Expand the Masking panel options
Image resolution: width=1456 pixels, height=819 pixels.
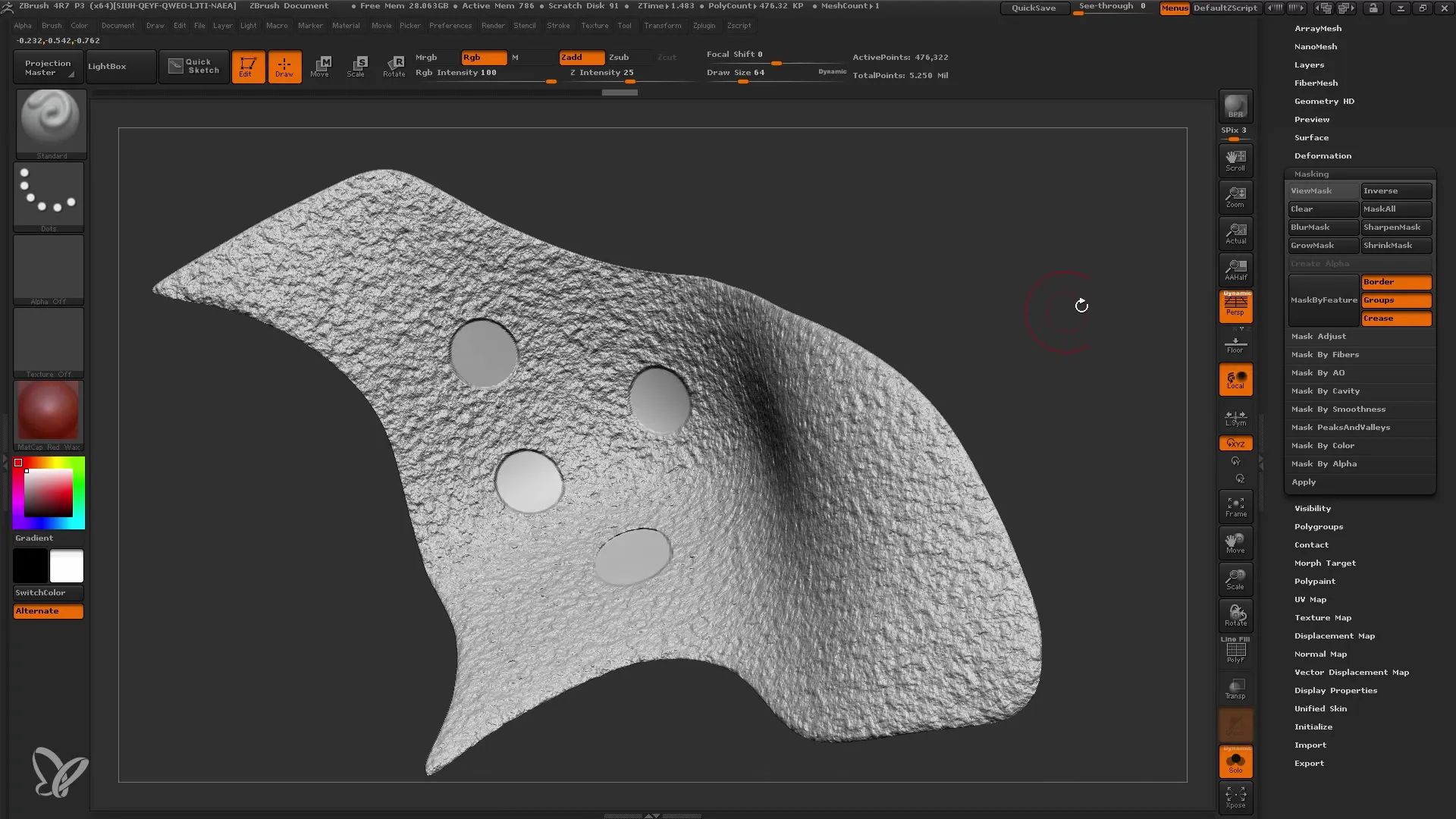coord(1312,174)
